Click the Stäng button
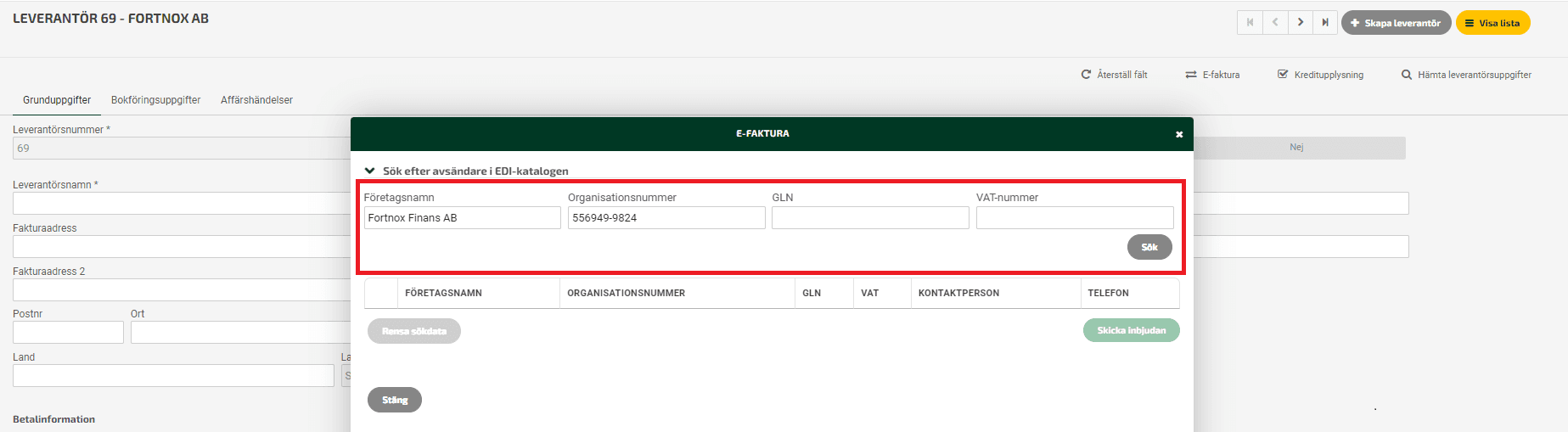Screen dimensions: 1568x432 point(395,400)
